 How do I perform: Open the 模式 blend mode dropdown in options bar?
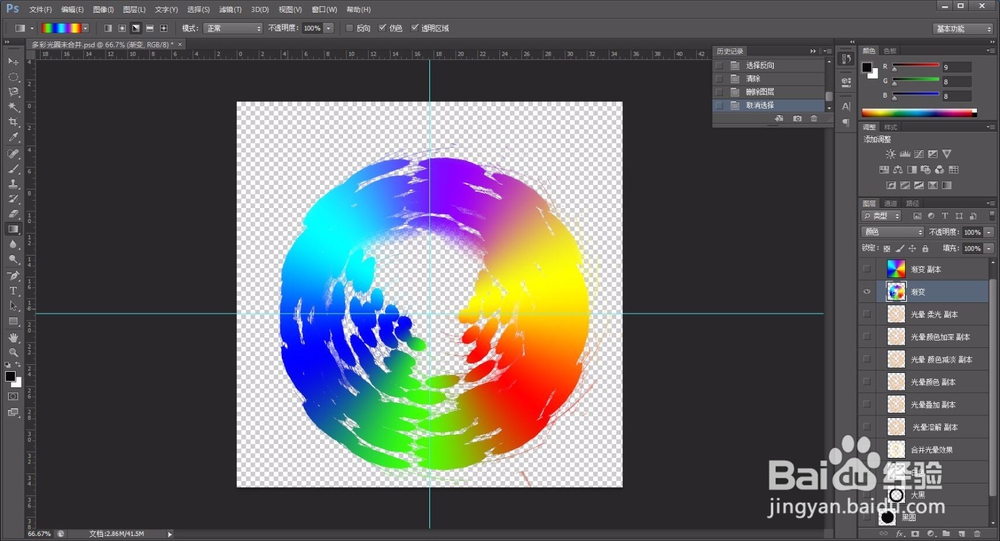point(232,28)
